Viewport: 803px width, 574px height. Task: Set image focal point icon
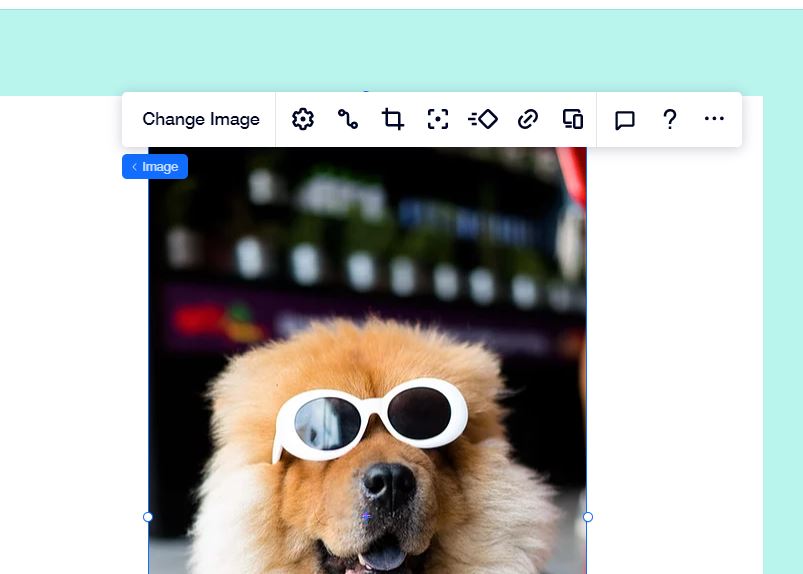[438, 119]
